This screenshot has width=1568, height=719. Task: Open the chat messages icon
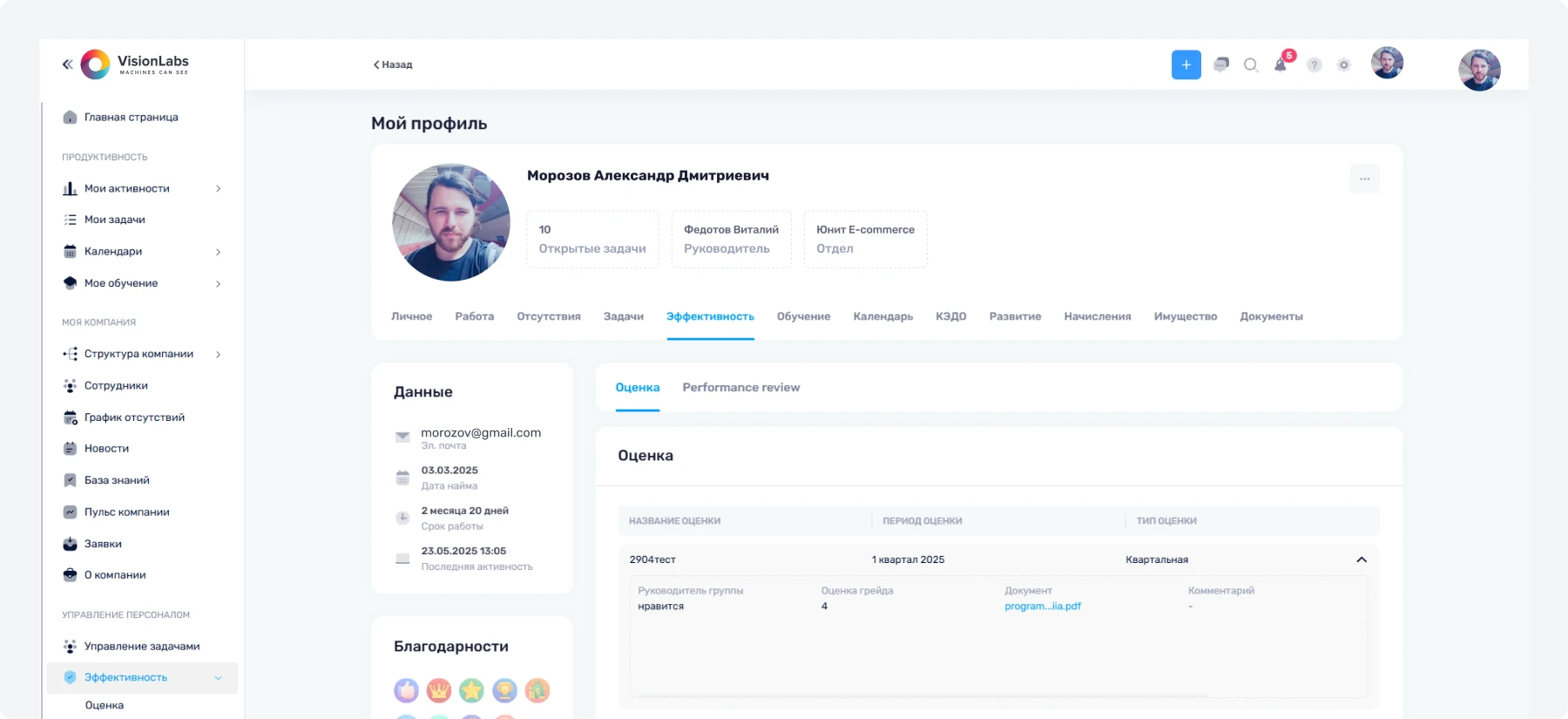pos(1221,64)
